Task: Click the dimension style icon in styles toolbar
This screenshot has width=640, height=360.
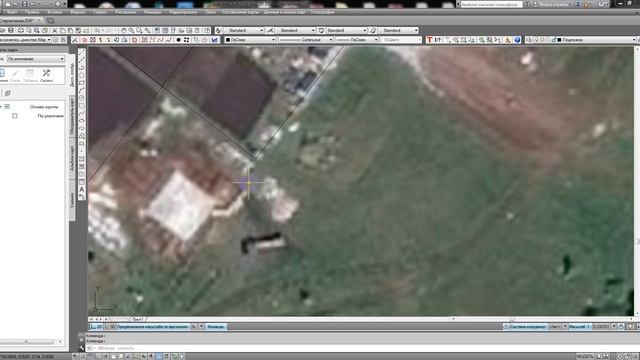Action: click(270, 31)
